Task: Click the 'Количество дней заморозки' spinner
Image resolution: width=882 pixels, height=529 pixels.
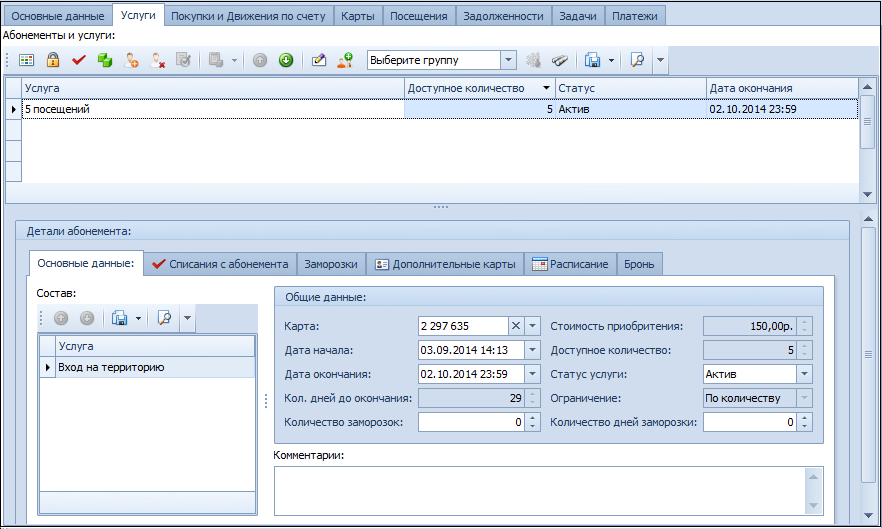Action: 804,422
